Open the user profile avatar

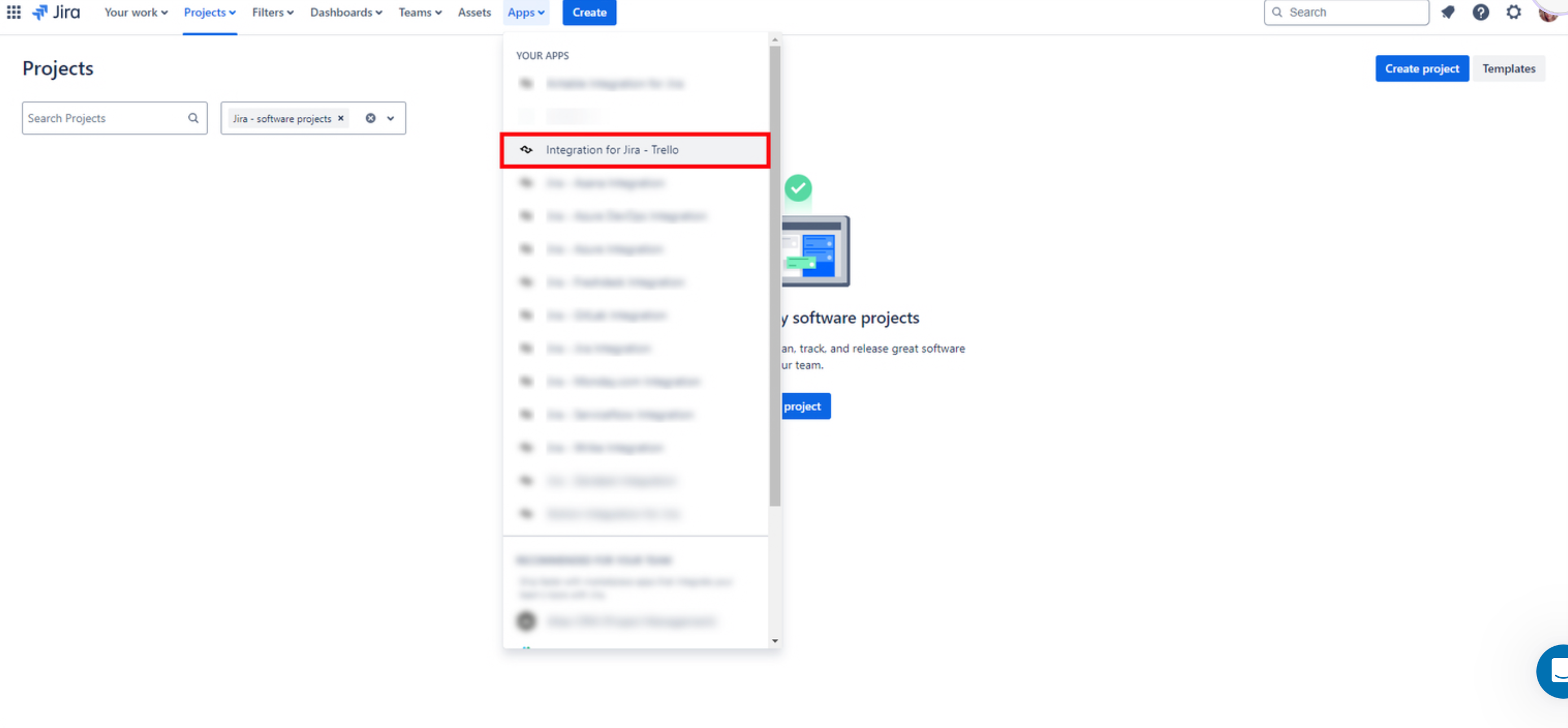pos(1550,12)
